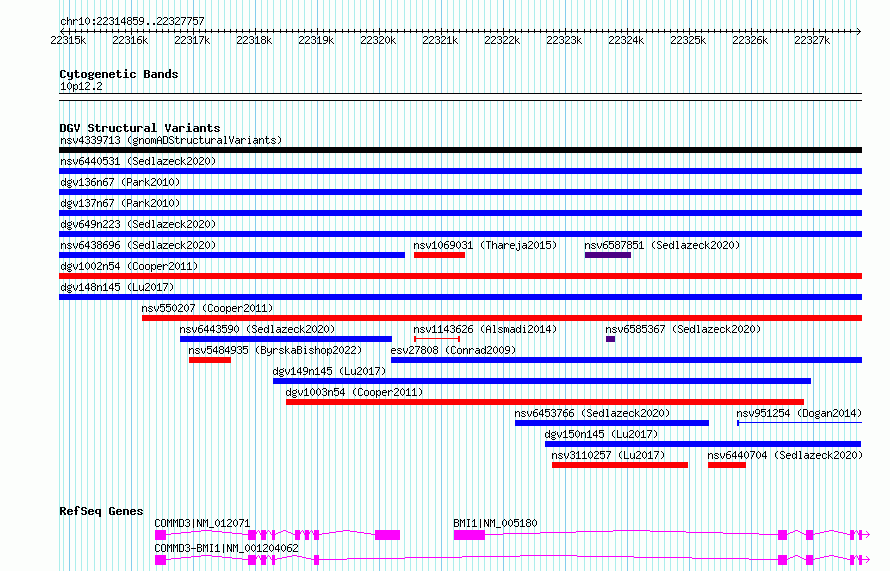Select nsv3110257 (Lu2017) label

608,455
